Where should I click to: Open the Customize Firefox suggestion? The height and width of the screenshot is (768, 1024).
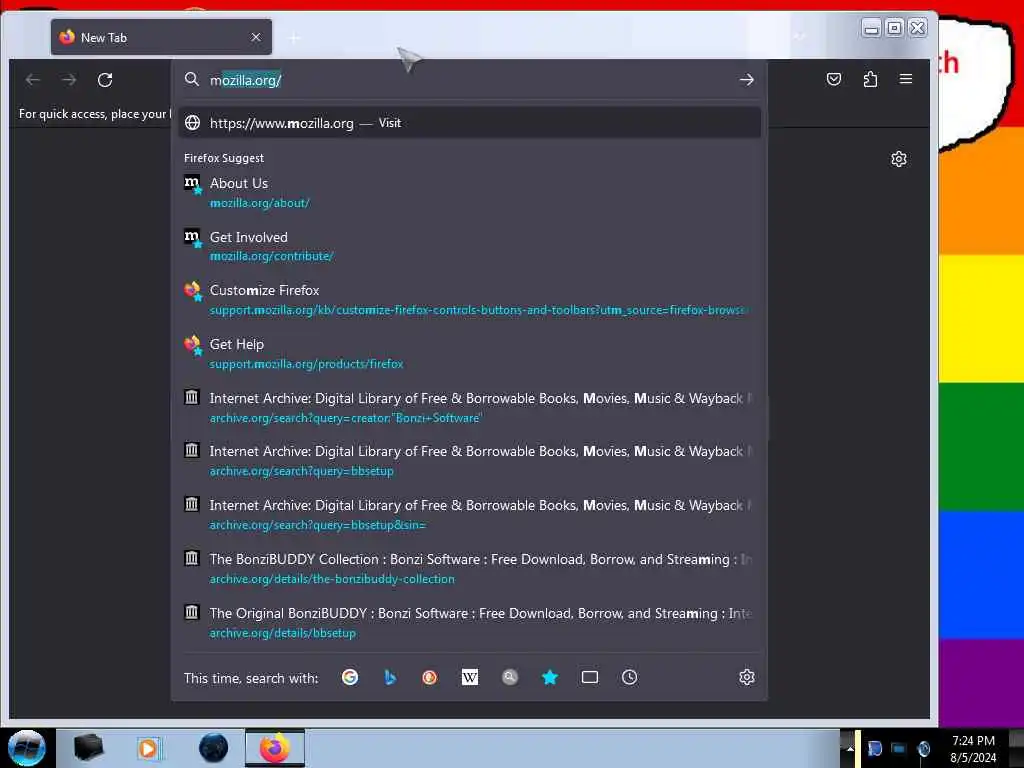tap(470, 300)
